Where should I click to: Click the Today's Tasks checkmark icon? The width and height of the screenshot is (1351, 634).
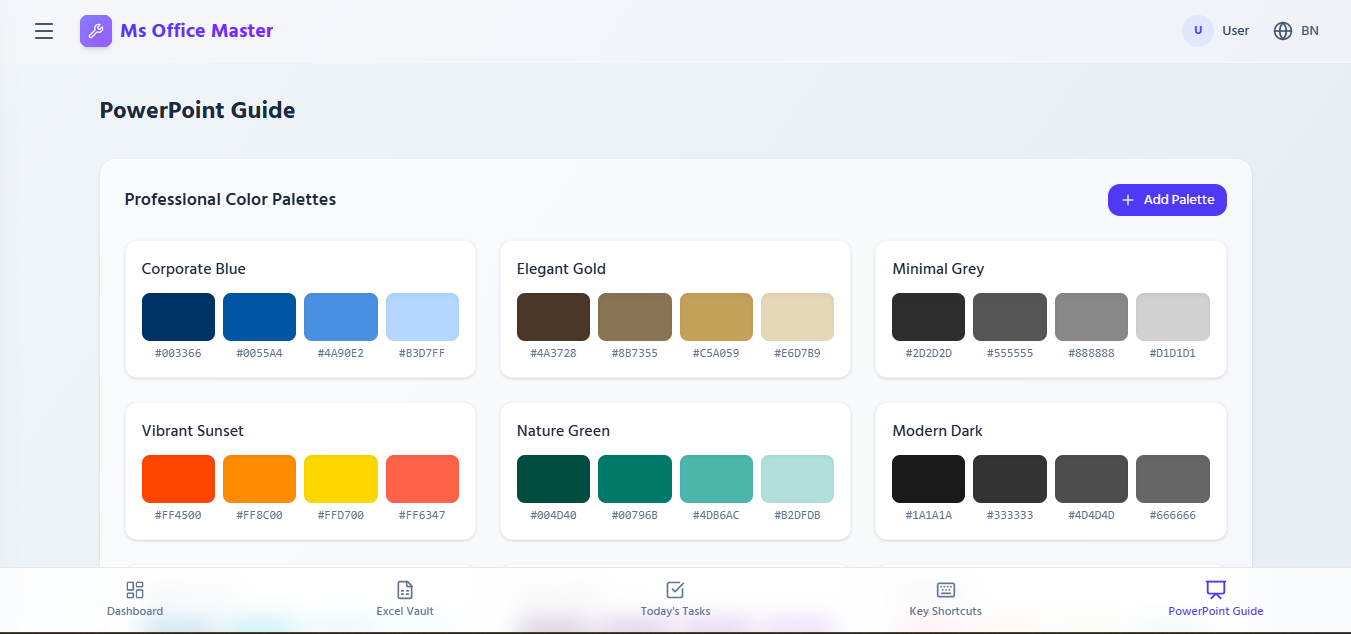(x=675, y=590)
